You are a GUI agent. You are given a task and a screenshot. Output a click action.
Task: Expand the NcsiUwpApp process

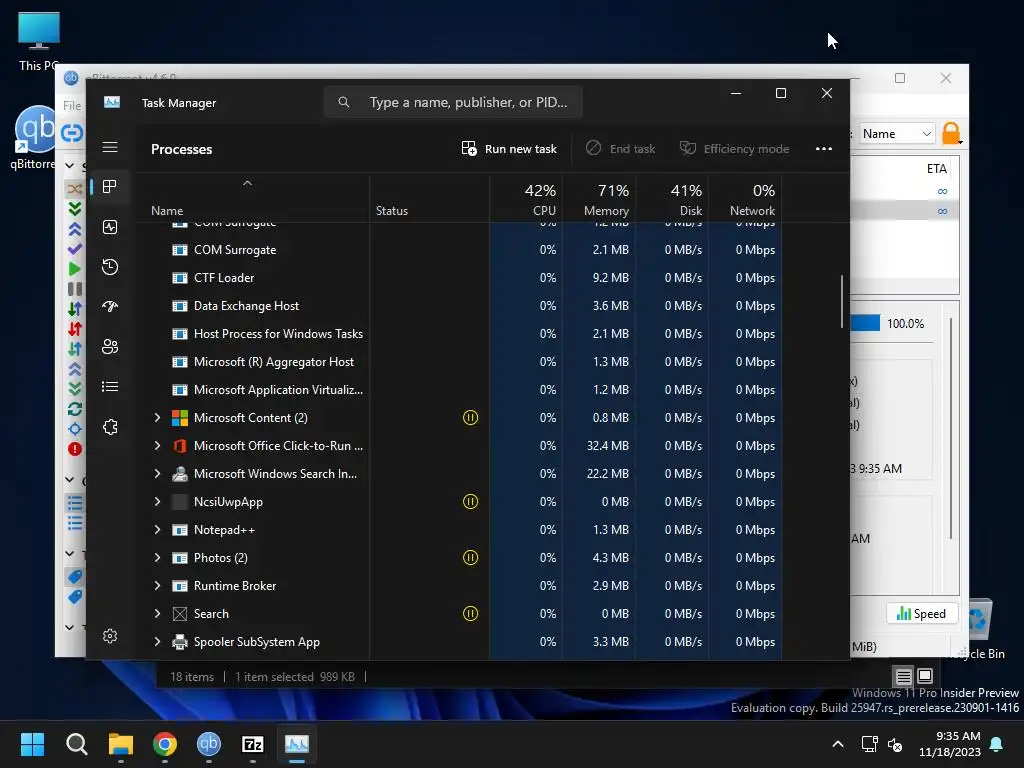click(x=157, y=502)
